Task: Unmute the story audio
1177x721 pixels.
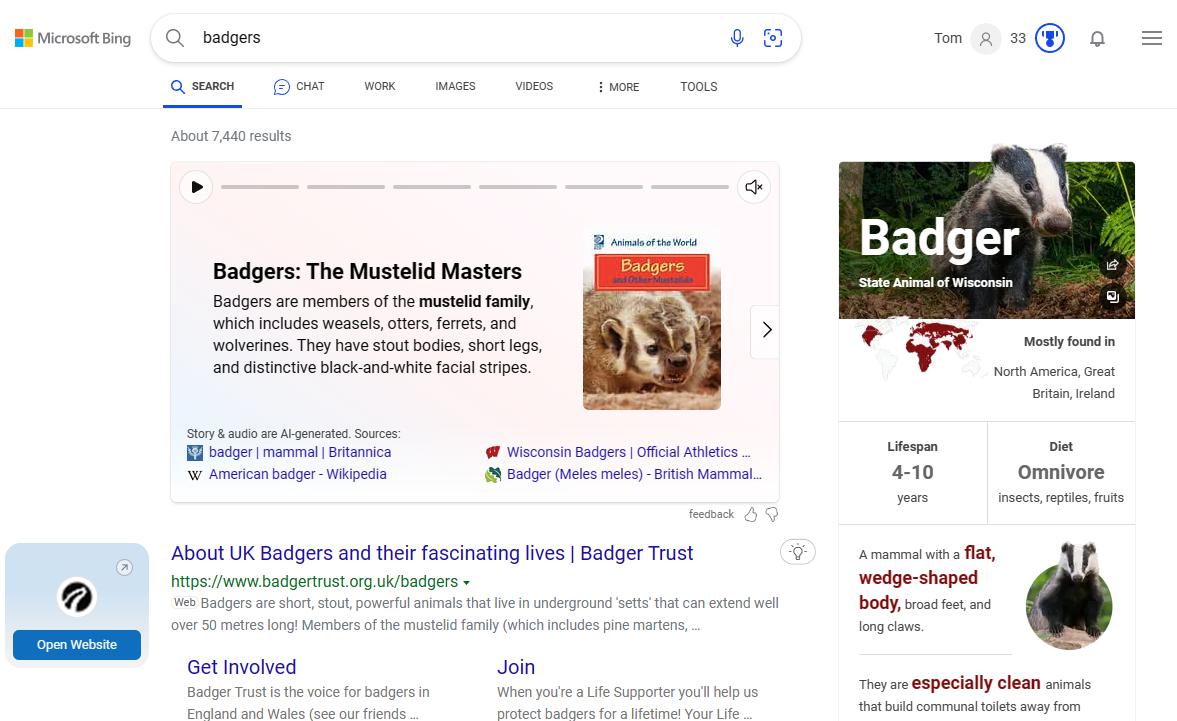Action: (x=754, y=187)
